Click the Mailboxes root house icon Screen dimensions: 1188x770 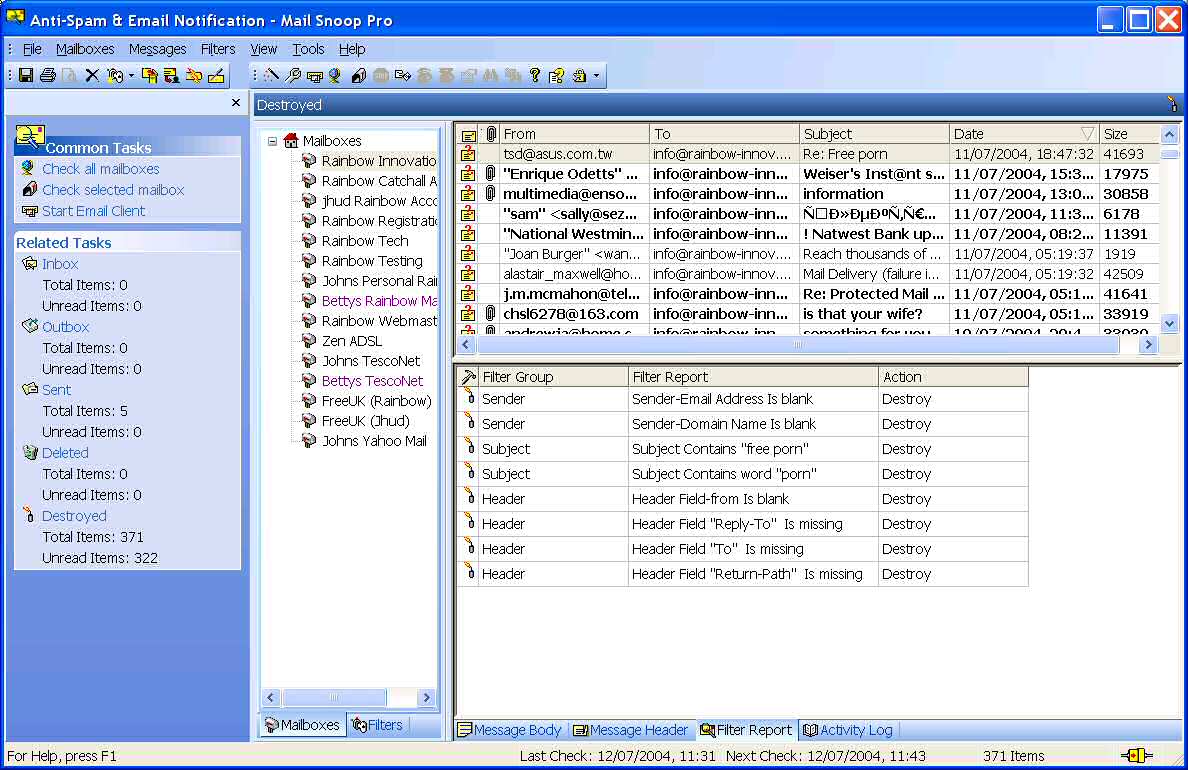tap(291, 140)
